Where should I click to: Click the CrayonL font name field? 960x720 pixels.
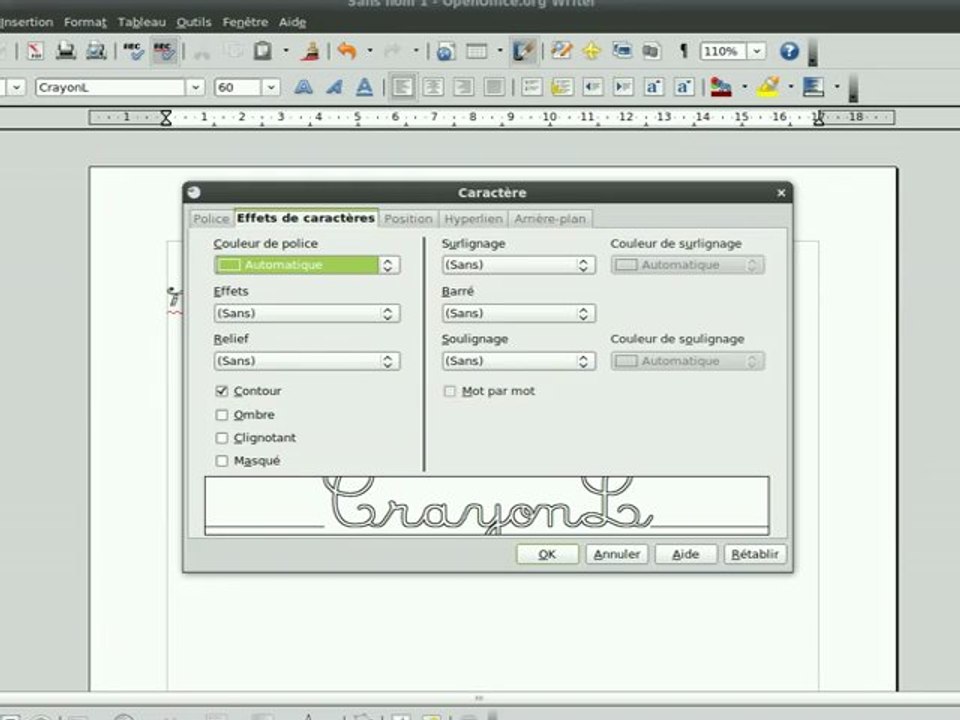pyautogui.click(x=110, y=87)
